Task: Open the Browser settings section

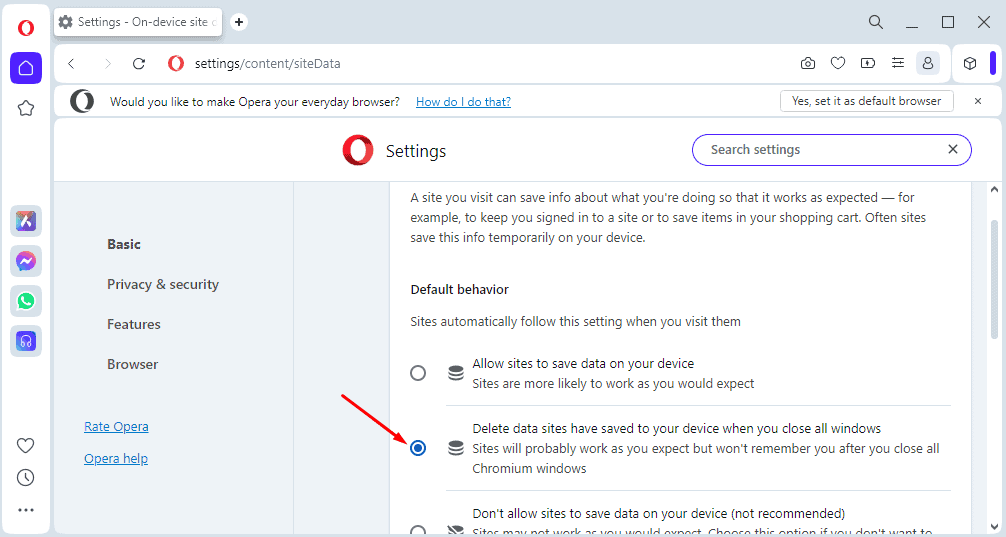Action: [132, 364]
